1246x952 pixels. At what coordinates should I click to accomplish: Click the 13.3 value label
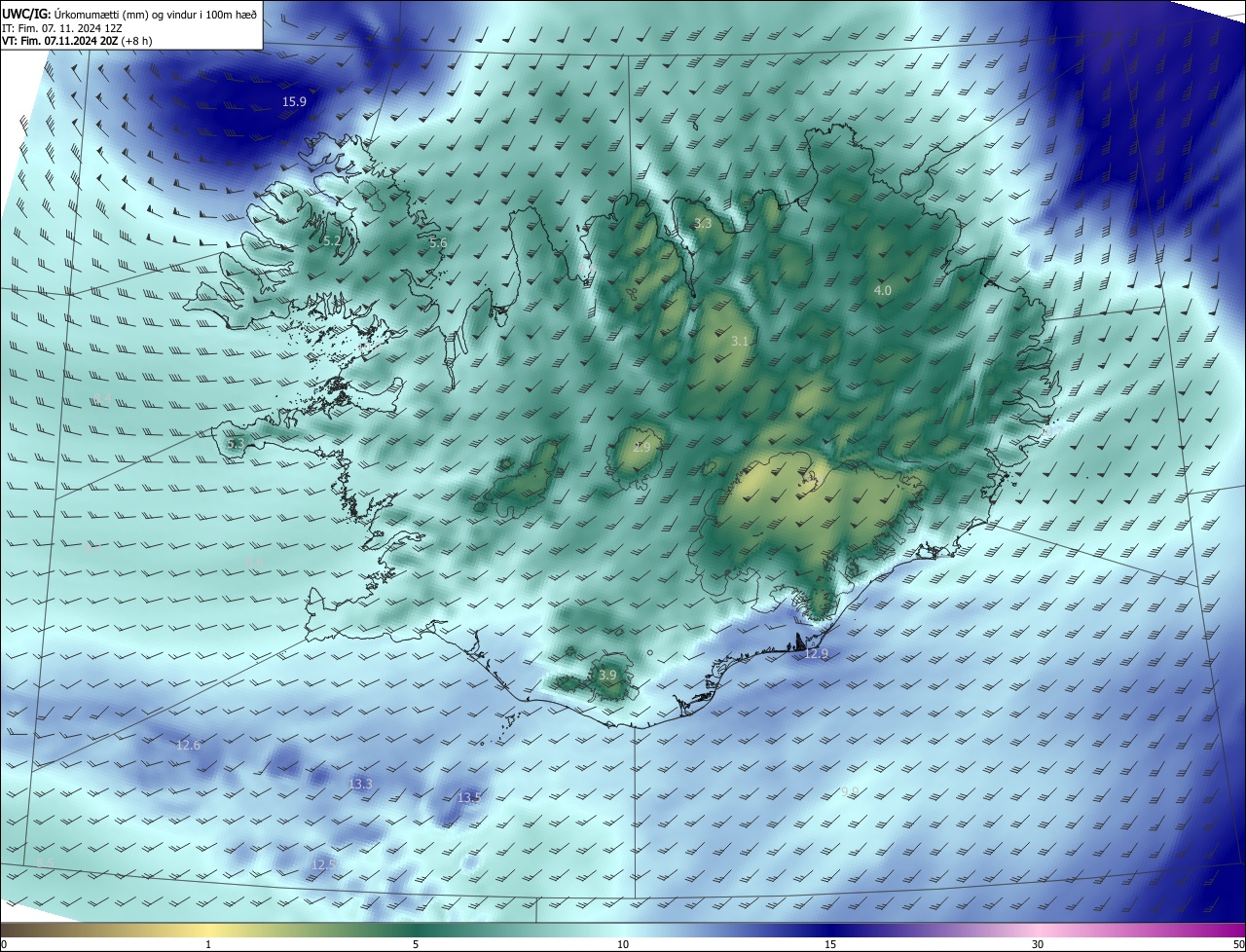pyautogui.click(x=360, y=784)
